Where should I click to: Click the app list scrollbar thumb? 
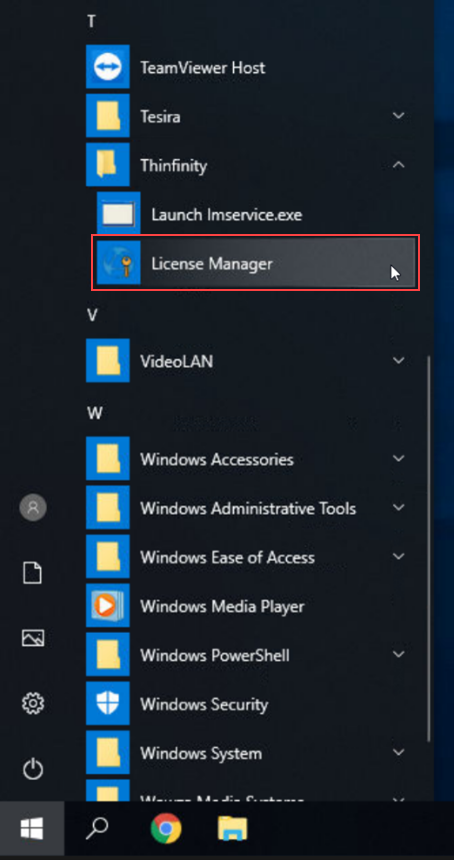tap(429, 548)
